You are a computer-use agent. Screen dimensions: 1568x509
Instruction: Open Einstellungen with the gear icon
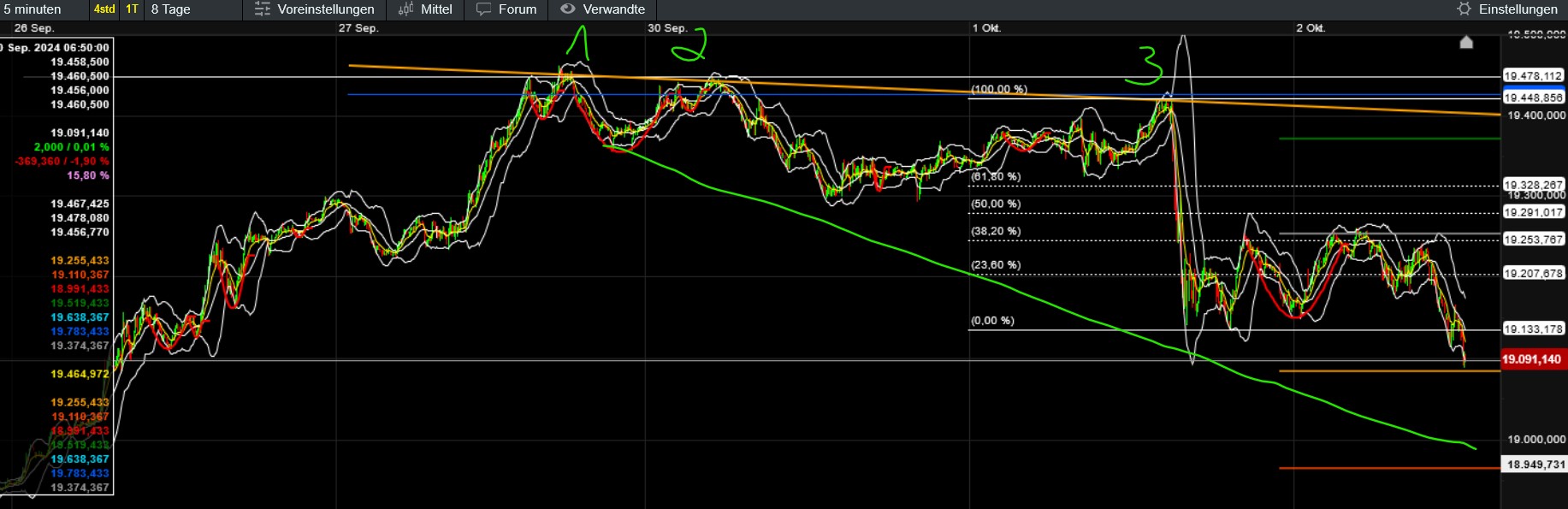[x=1507, y=9]
